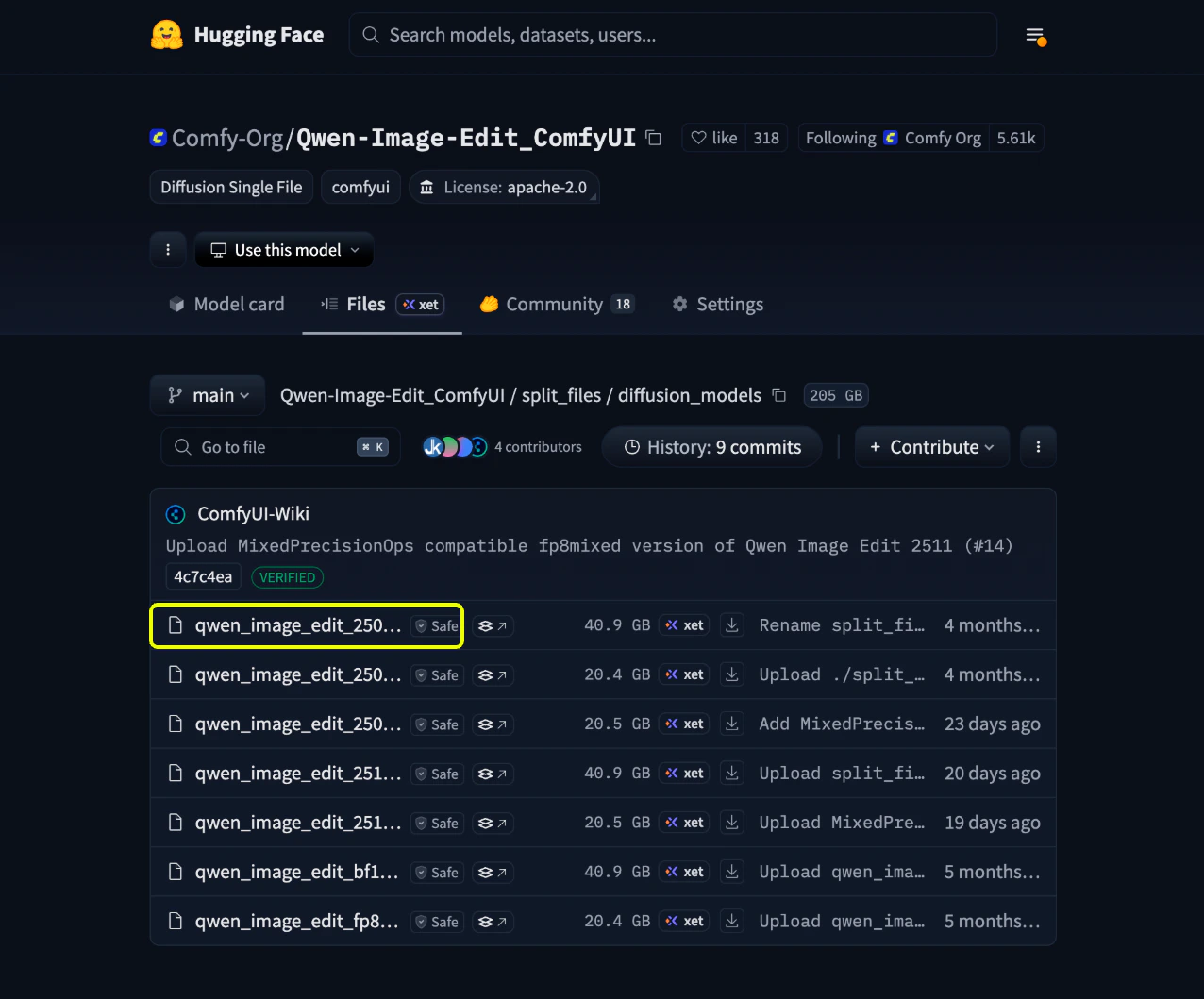This screenshot has height=999, width=1204.
Task: Open commit hash 4c7c4ea
Action: point(203,576)
